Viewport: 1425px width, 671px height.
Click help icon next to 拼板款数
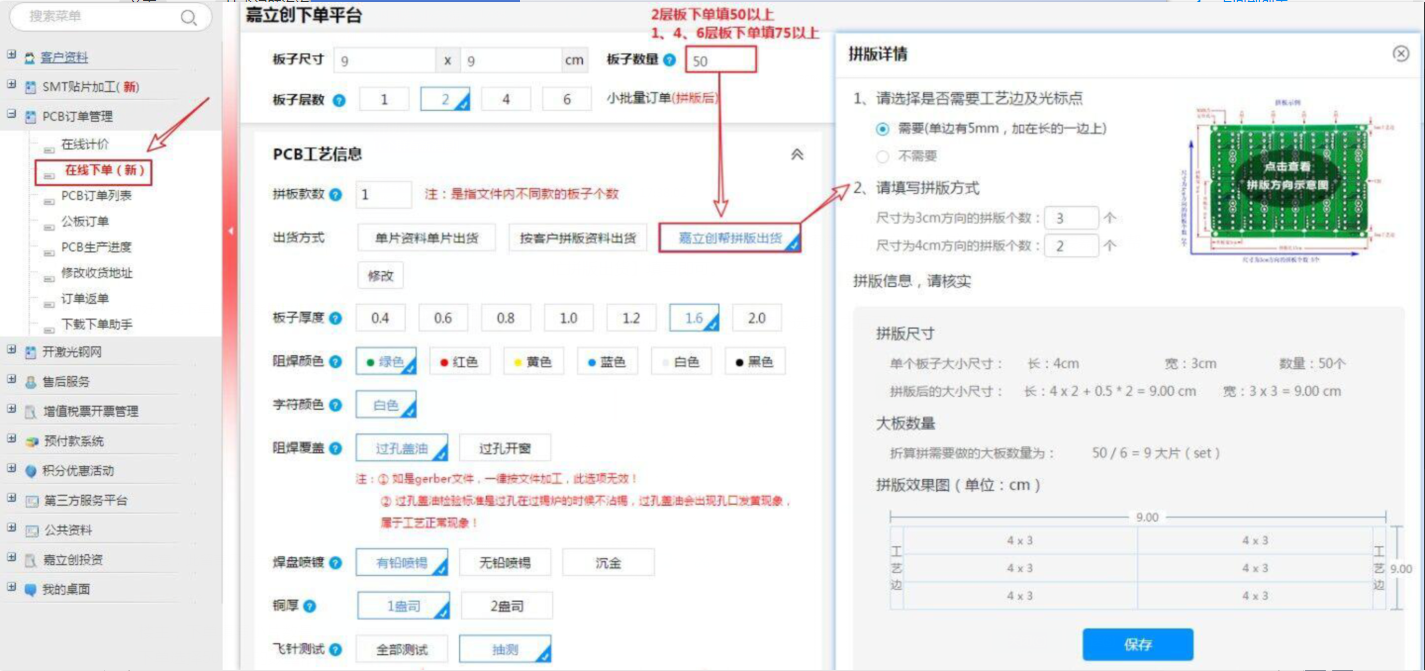click(336, 195)
